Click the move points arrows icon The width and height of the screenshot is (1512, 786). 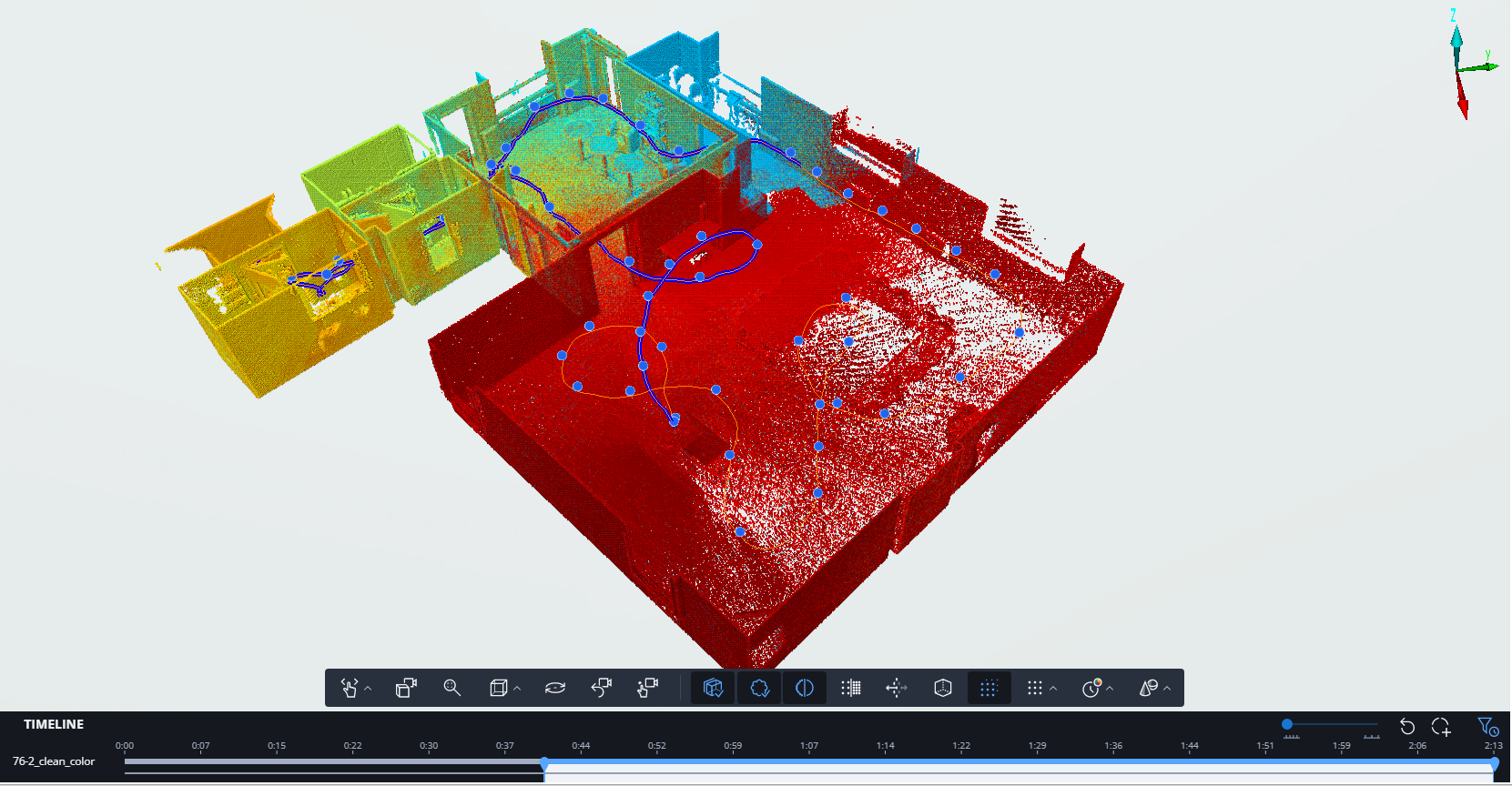897,688
